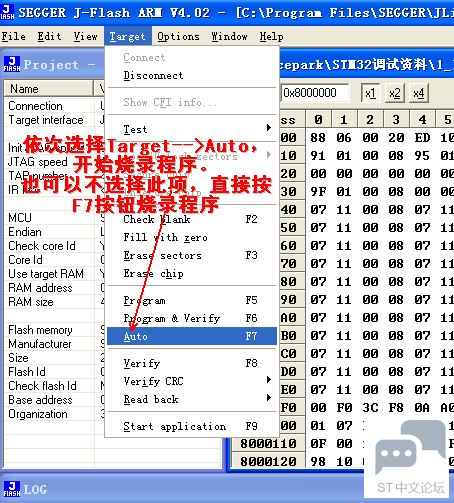Select Program & Verify entry

(192, 318)
